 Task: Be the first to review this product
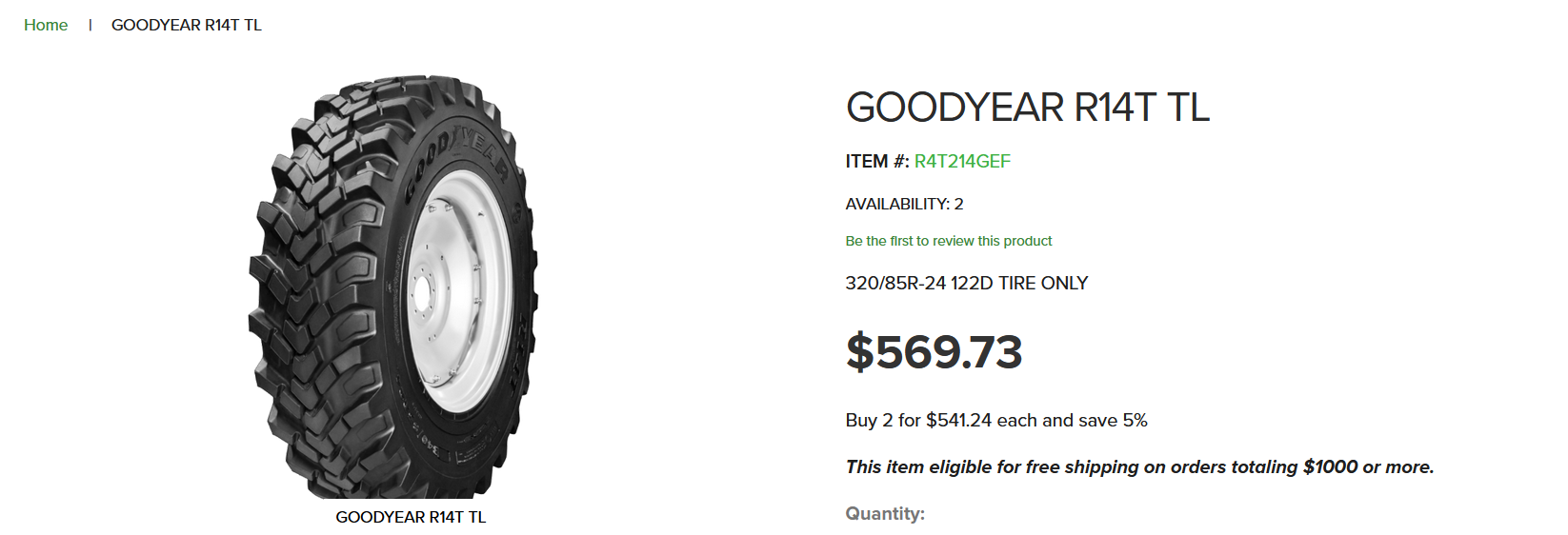[x=949, y=241]
